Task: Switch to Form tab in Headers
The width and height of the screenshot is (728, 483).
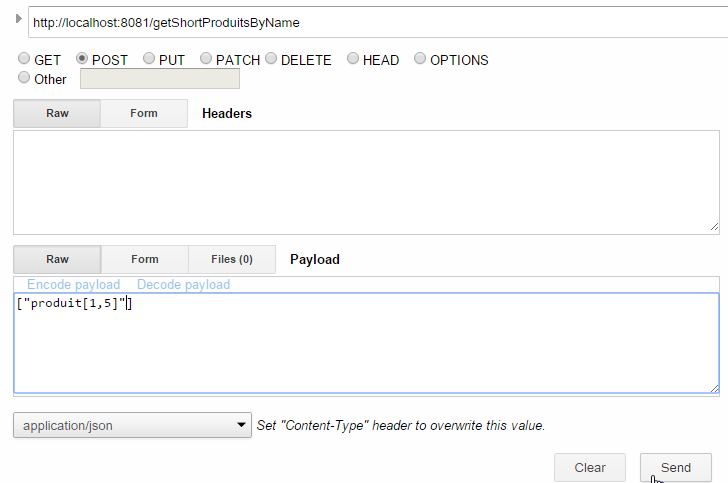Action: coord(144,113)
